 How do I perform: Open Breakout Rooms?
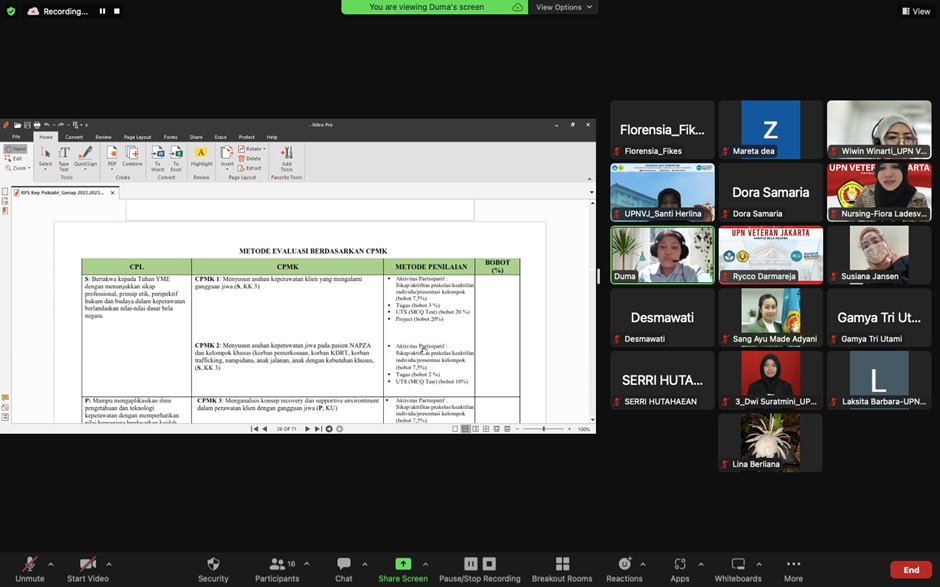pyautogui.click(x=562, y=565)
